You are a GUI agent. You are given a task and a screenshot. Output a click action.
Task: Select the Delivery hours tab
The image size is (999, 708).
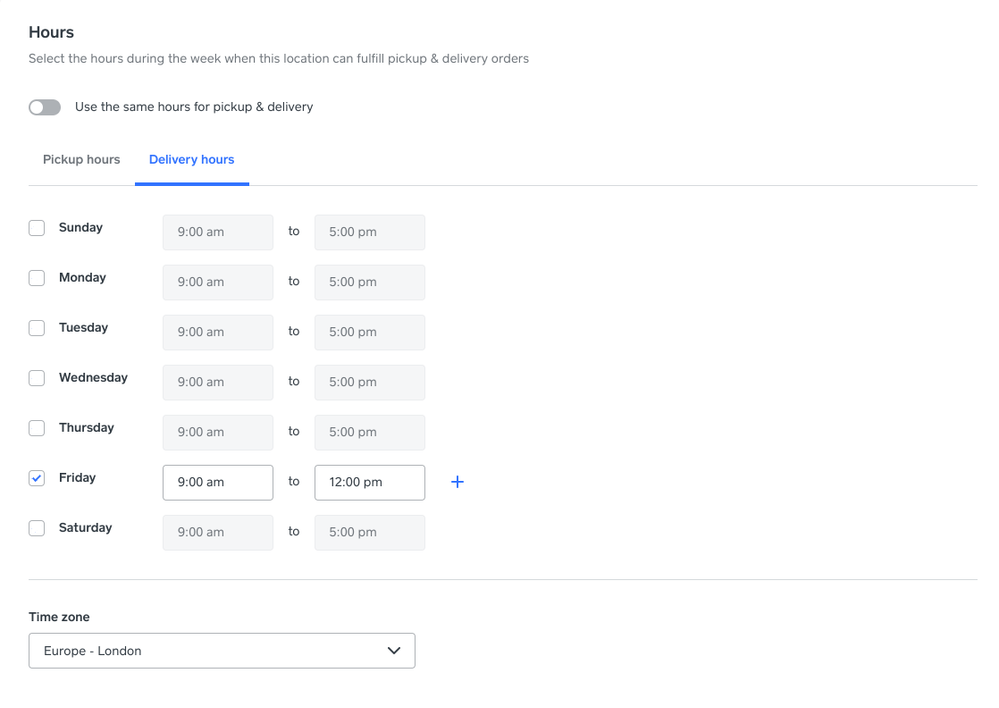(x=191, y=160)
